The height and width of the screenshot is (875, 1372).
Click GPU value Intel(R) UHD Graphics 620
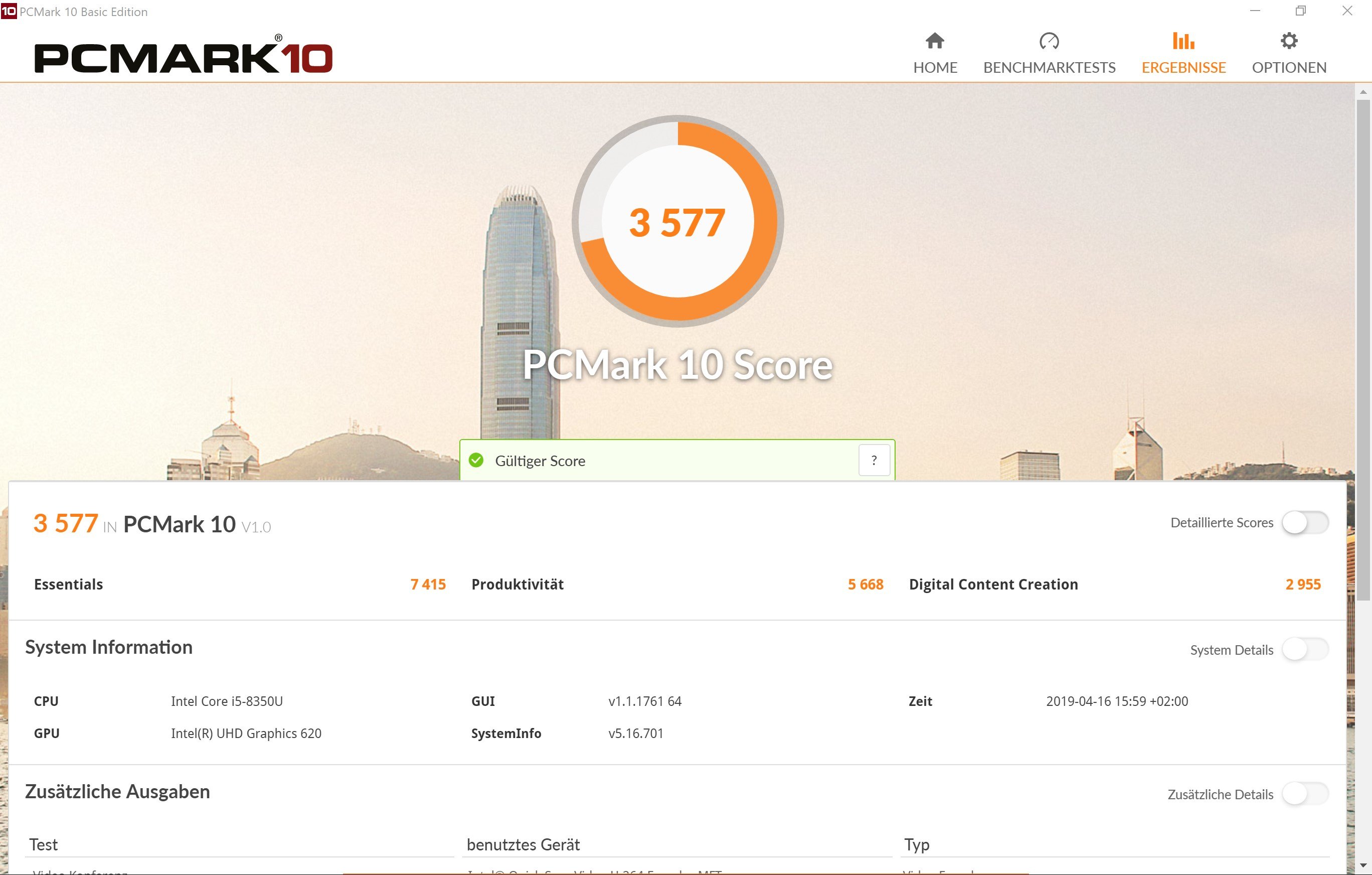click(x=246, y=733)
